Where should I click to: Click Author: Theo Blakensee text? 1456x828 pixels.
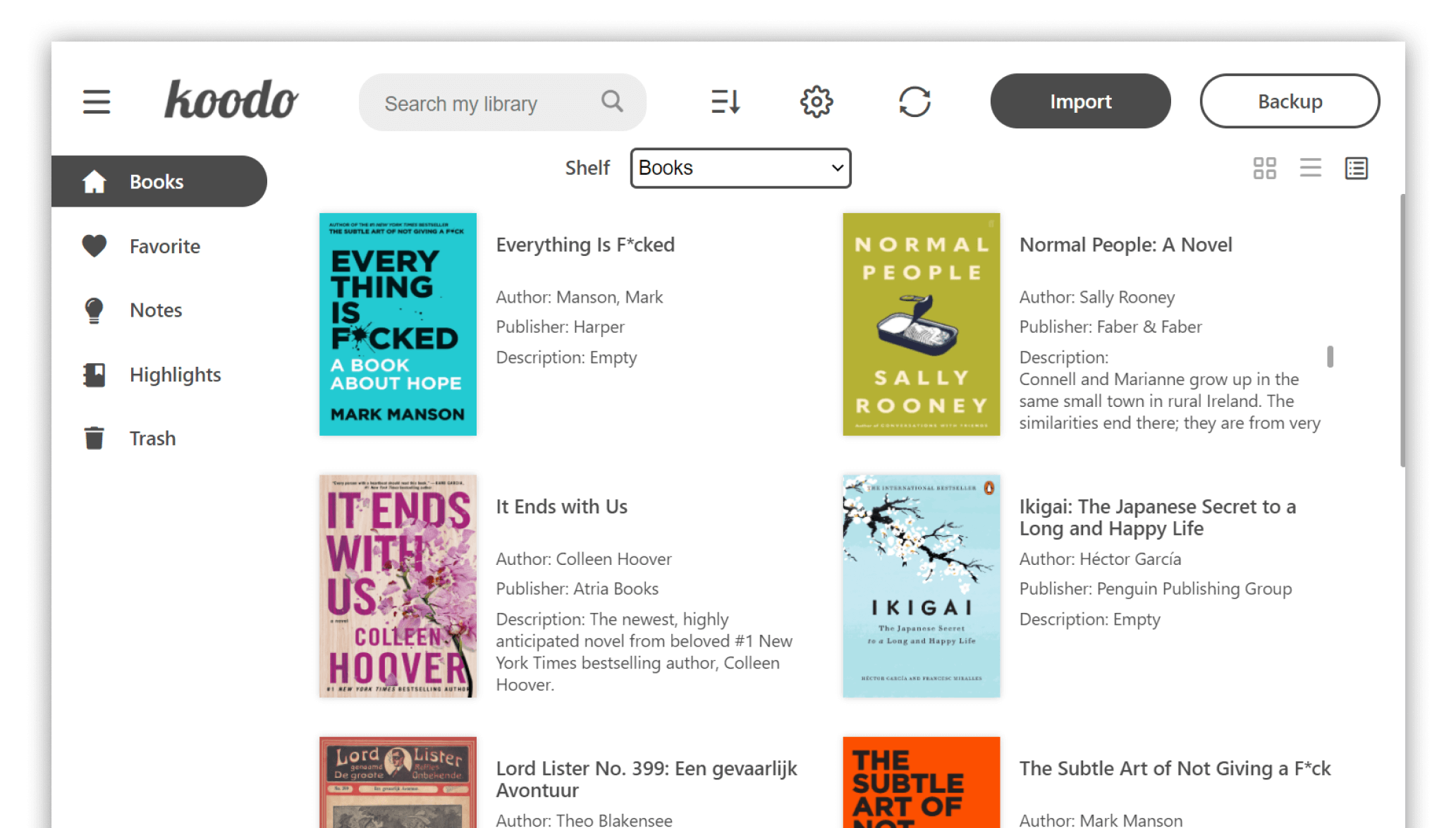pyautogui.click(x=585, y=820)
